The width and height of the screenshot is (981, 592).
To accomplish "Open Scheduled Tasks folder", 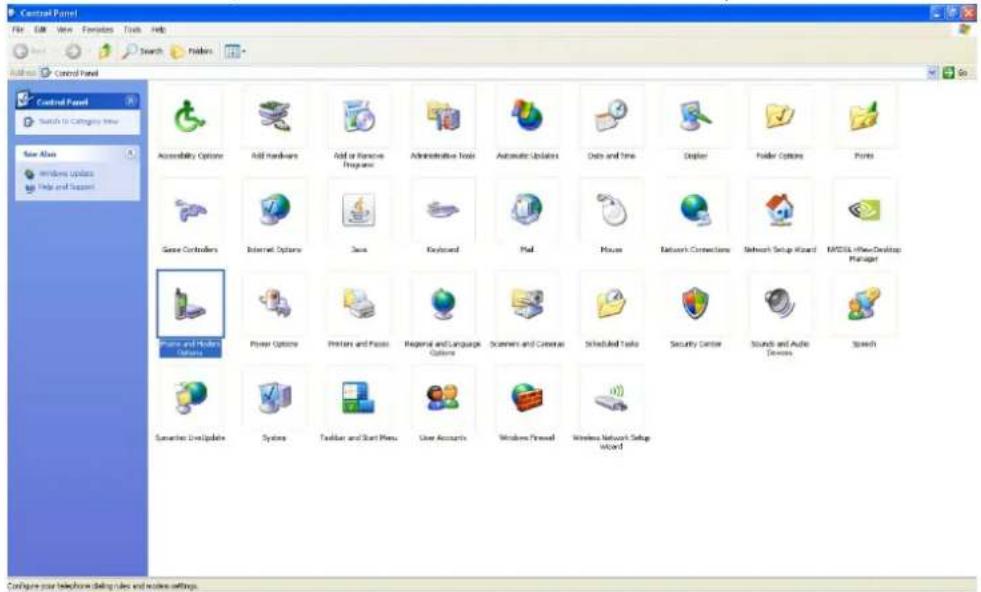I will (x=611, y=304).
